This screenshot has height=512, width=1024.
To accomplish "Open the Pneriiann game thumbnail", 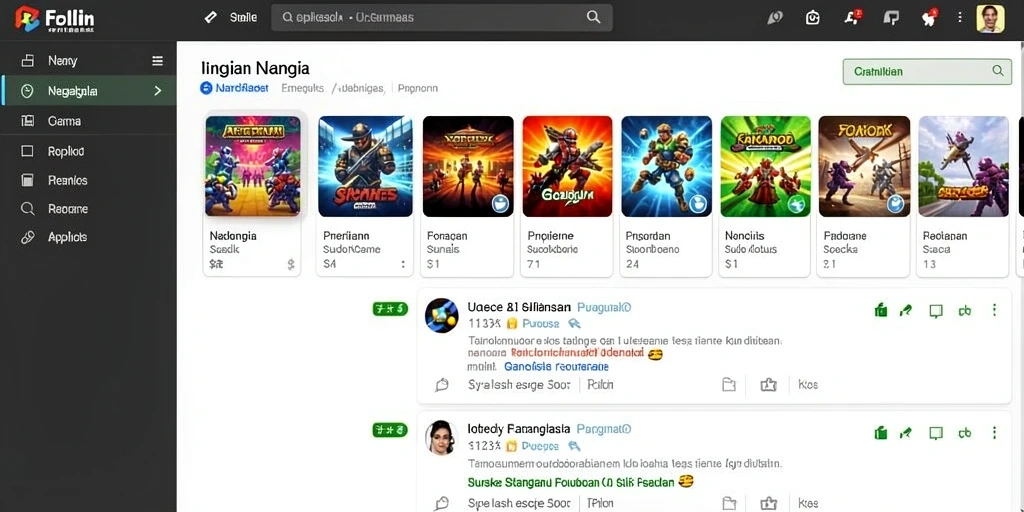I will coord(365,166).
